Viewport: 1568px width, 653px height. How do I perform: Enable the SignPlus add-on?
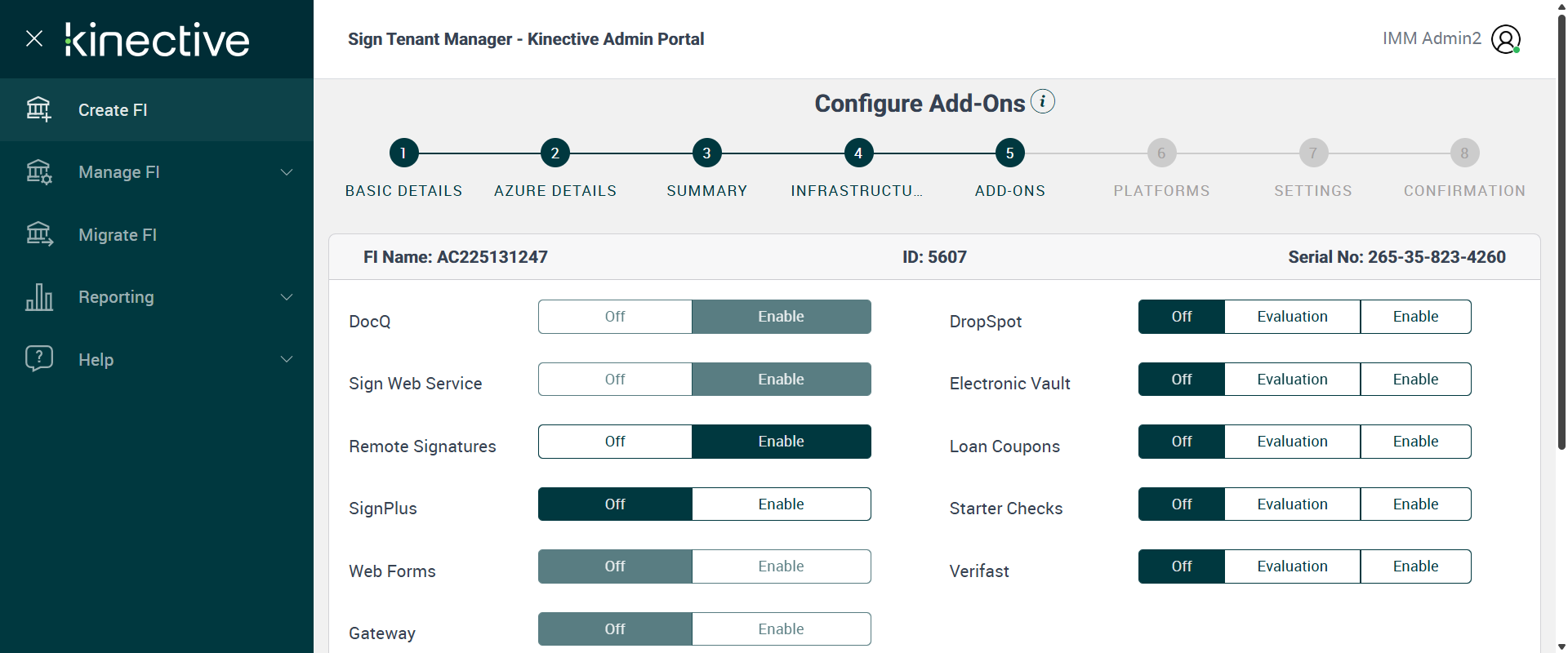[x=781, y=504]
